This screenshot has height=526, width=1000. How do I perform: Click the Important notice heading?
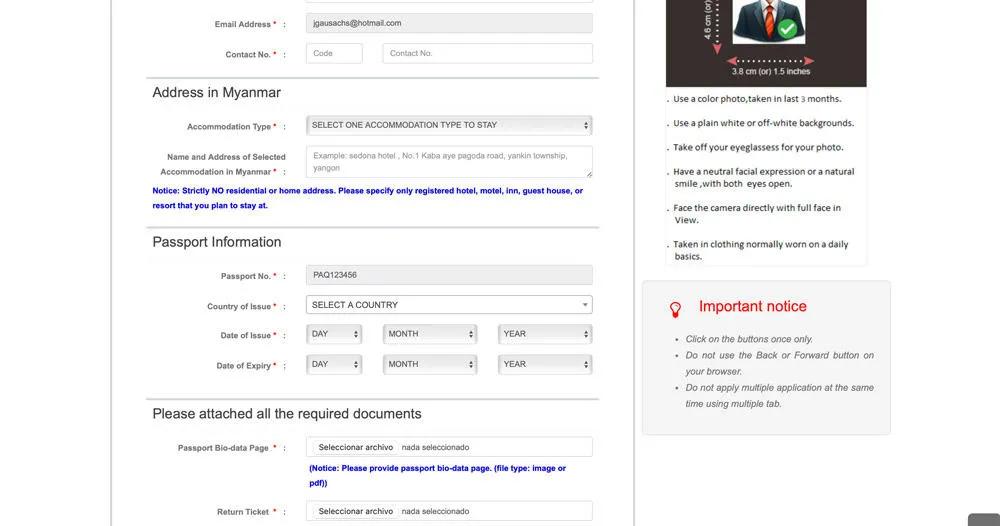(x=753, y=307)
